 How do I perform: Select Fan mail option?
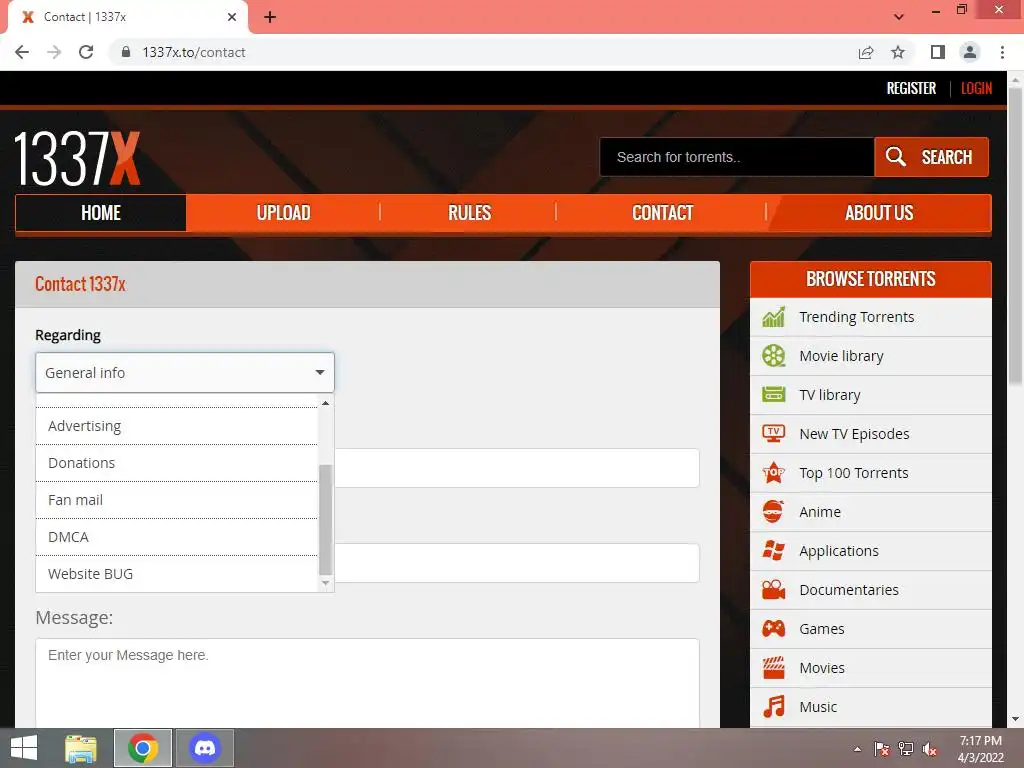point(176,500)
